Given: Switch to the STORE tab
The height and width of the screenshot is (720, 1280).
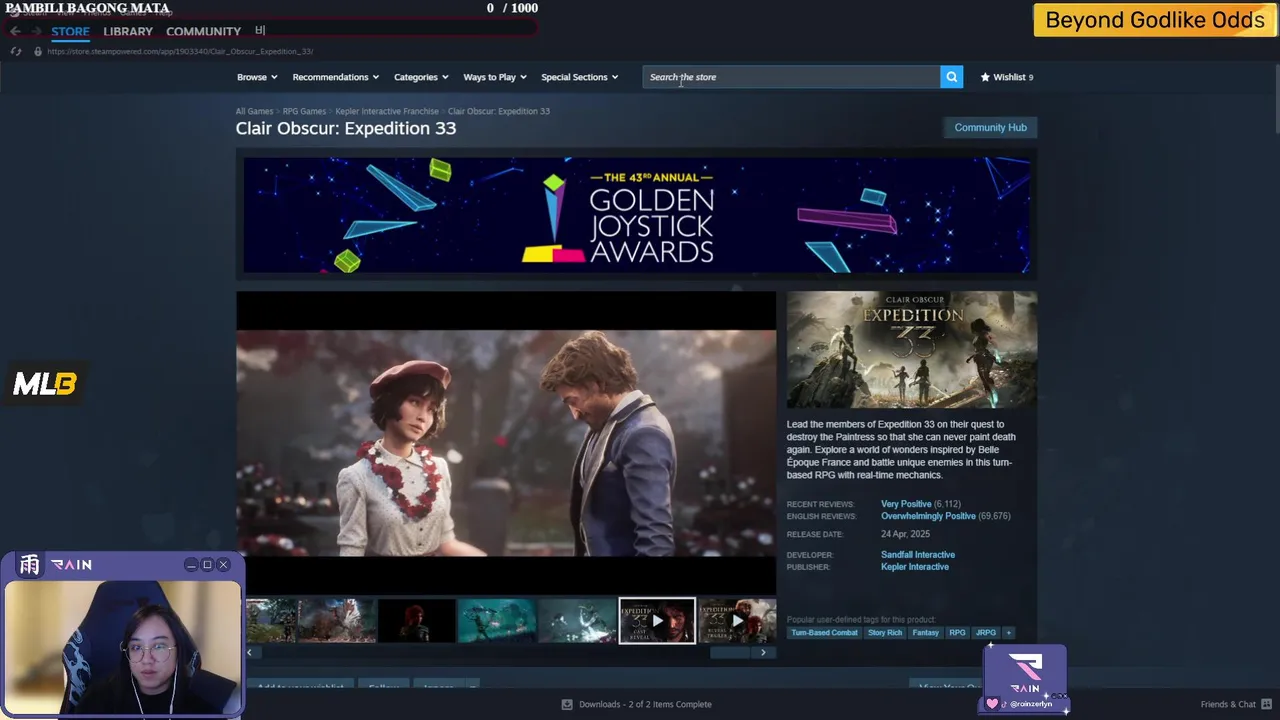Looking at the screenshot, I should 70,31.
